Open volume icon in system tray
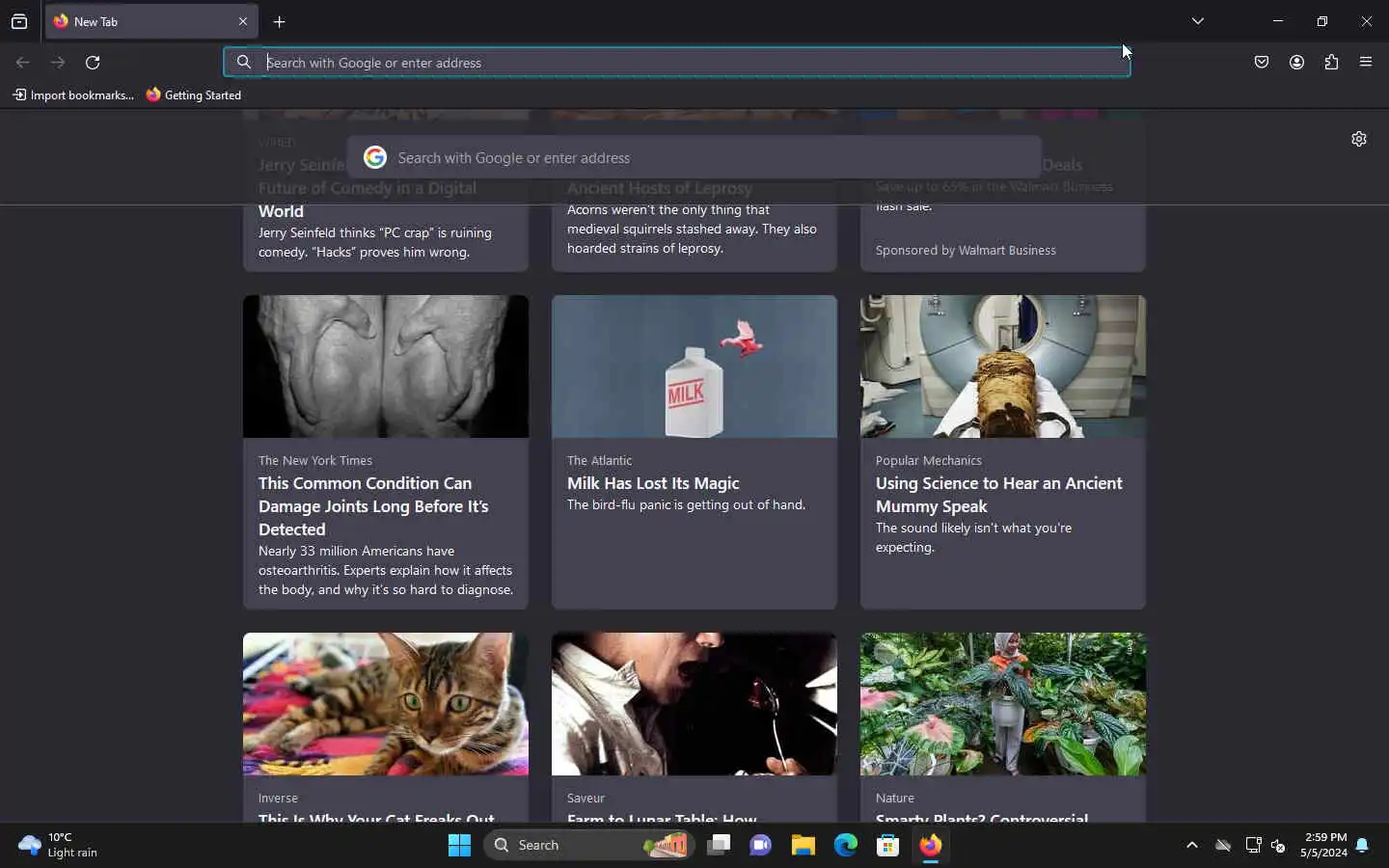This screenshot has width=1389, height=868. (1278, 845)
